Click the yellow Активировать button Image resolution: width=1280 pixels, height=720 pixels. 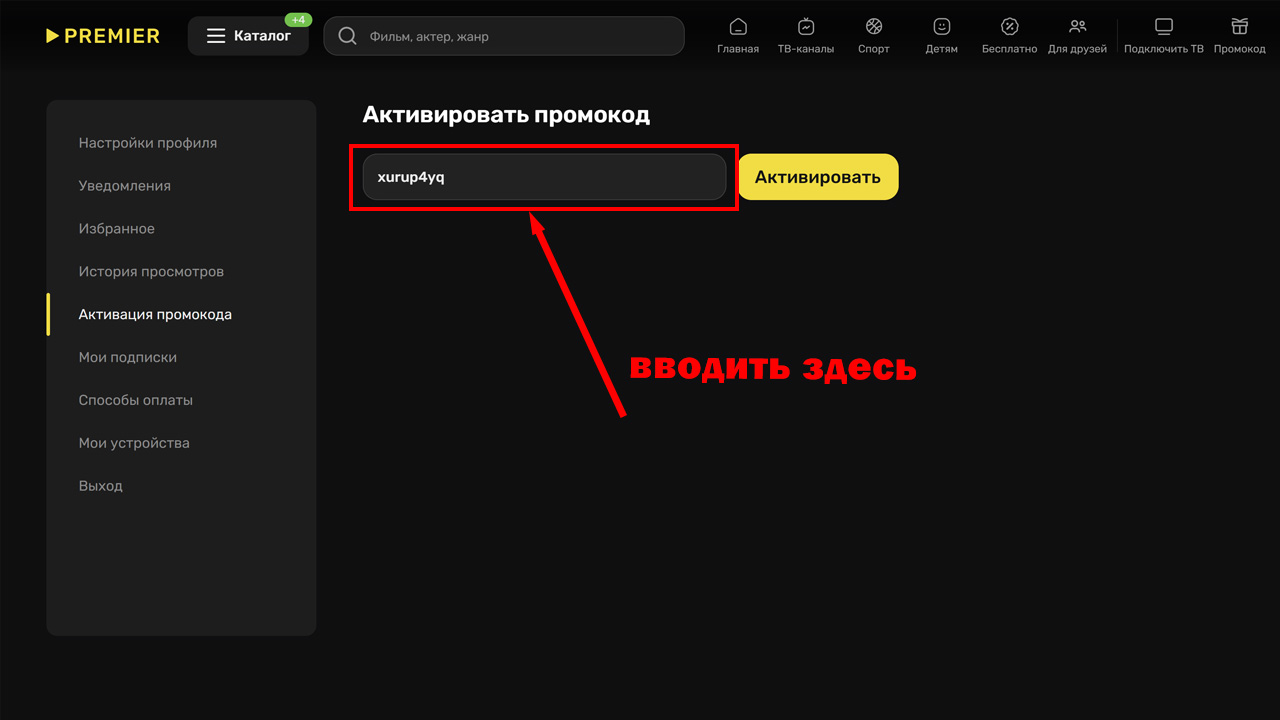(818, 177)
